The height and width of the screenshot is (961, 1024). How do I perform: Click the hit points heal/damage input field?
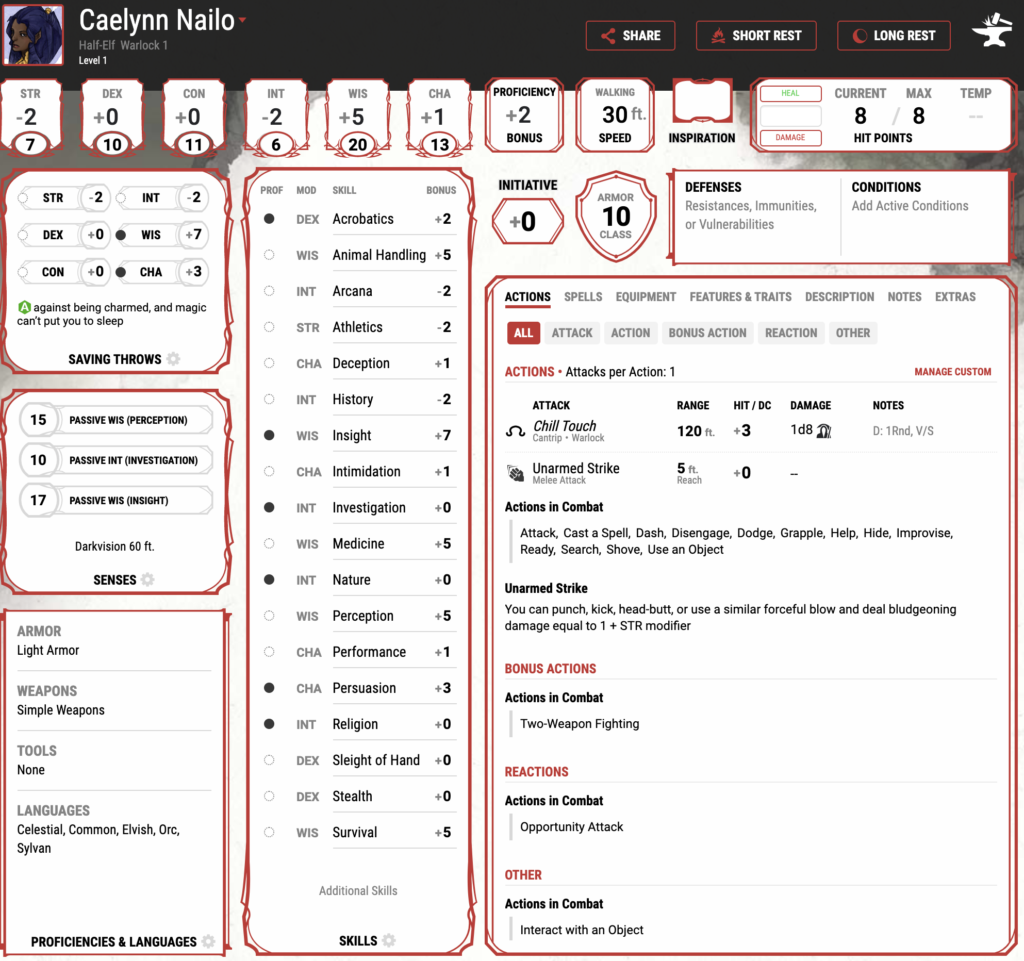pos(790,116)
